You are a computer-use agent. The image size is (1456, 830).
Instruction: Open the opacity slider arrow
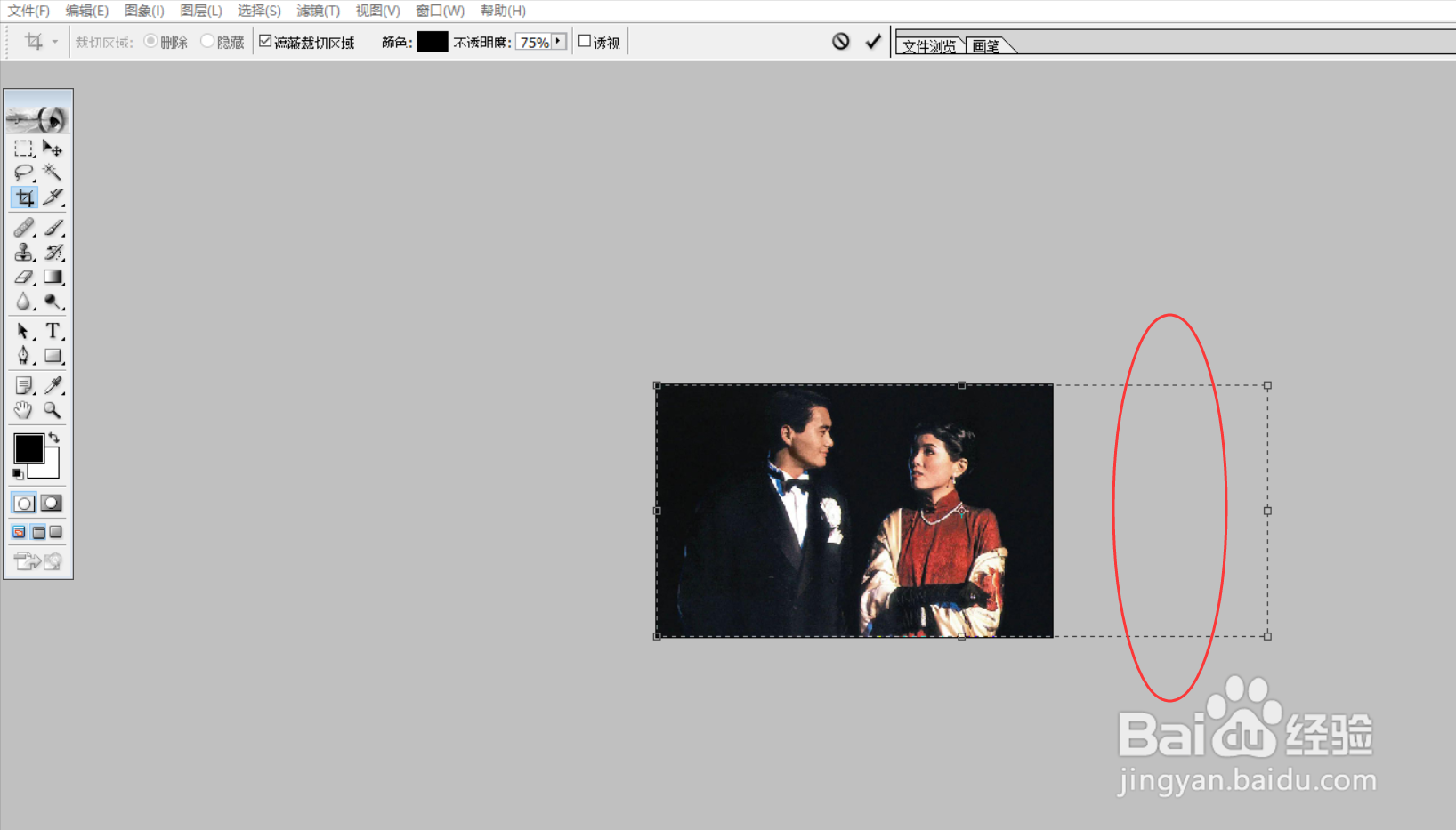(x=559, y=42)
